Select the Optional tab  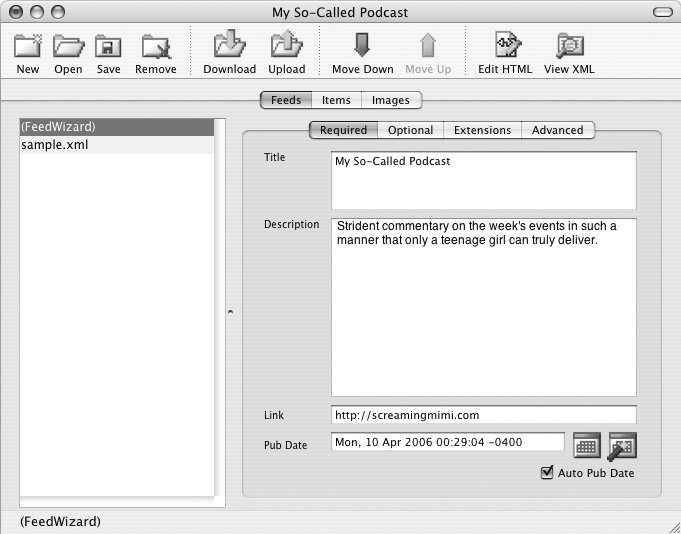[x=410, y=130]
